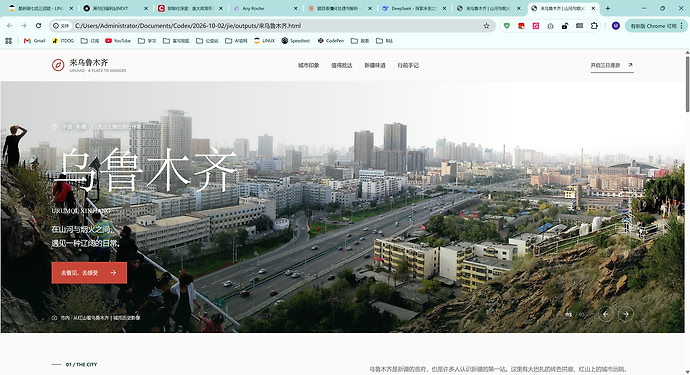Open the Chrome extensions puzzle menu

point(594,26)
